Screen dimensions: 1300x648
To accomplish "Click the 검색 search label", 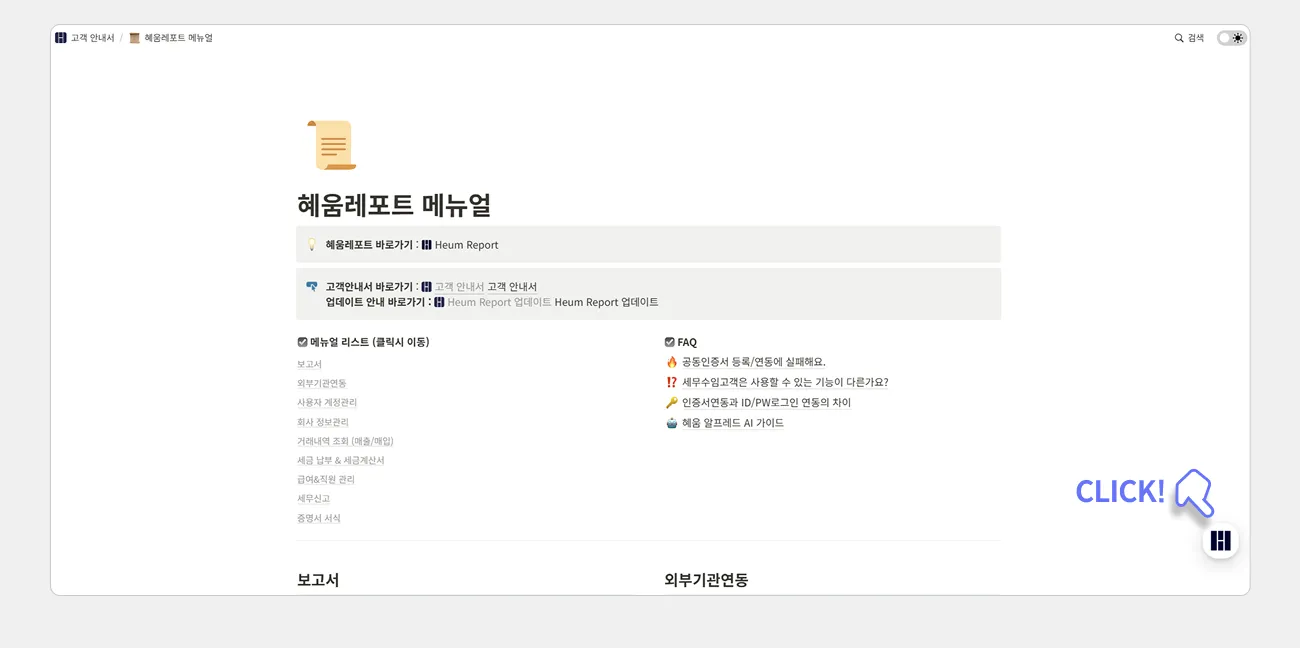I will [x=1196, y=38].
